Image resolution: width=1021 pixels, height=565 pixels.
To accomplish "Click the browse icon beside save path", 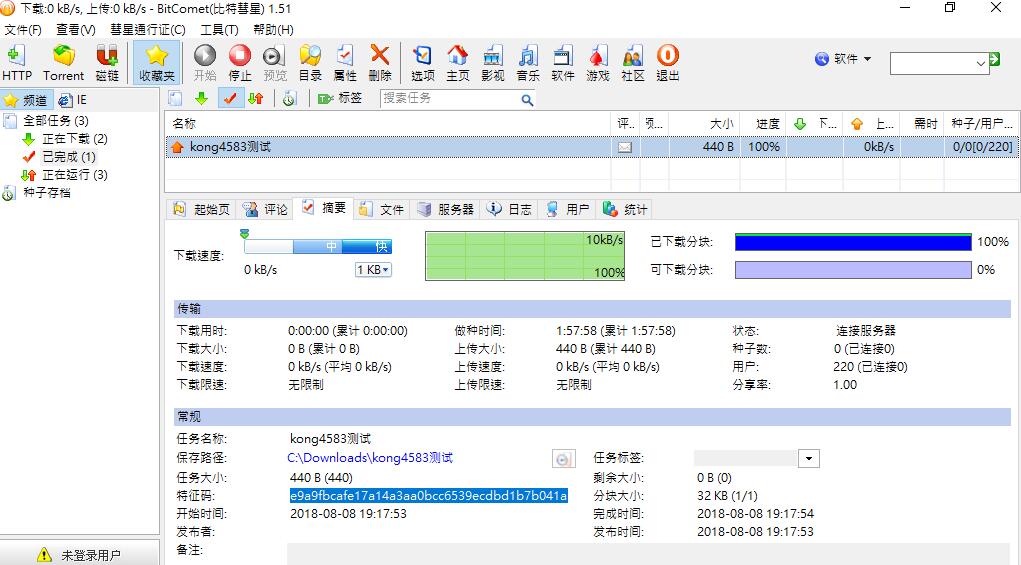I will coord(563,459).
